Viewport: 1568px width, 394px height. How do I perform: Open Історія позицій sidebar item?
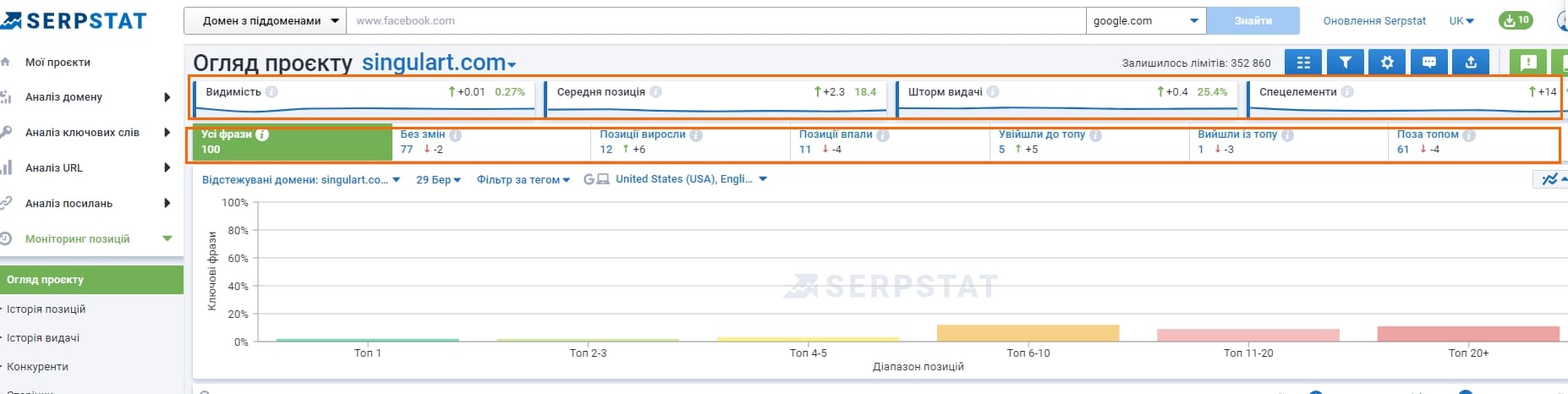[46, 309]
